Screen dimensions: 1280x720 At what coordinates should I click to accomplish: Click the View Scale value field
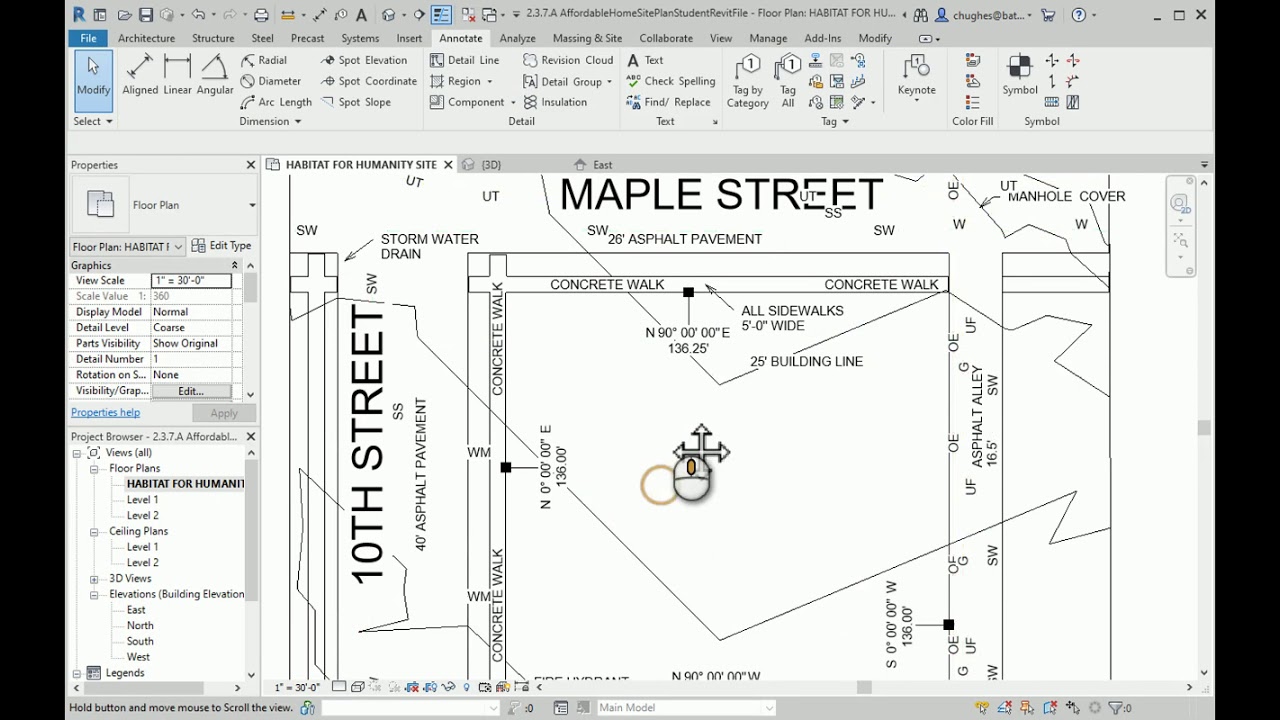pyautogui.click(x=191, y=281)
